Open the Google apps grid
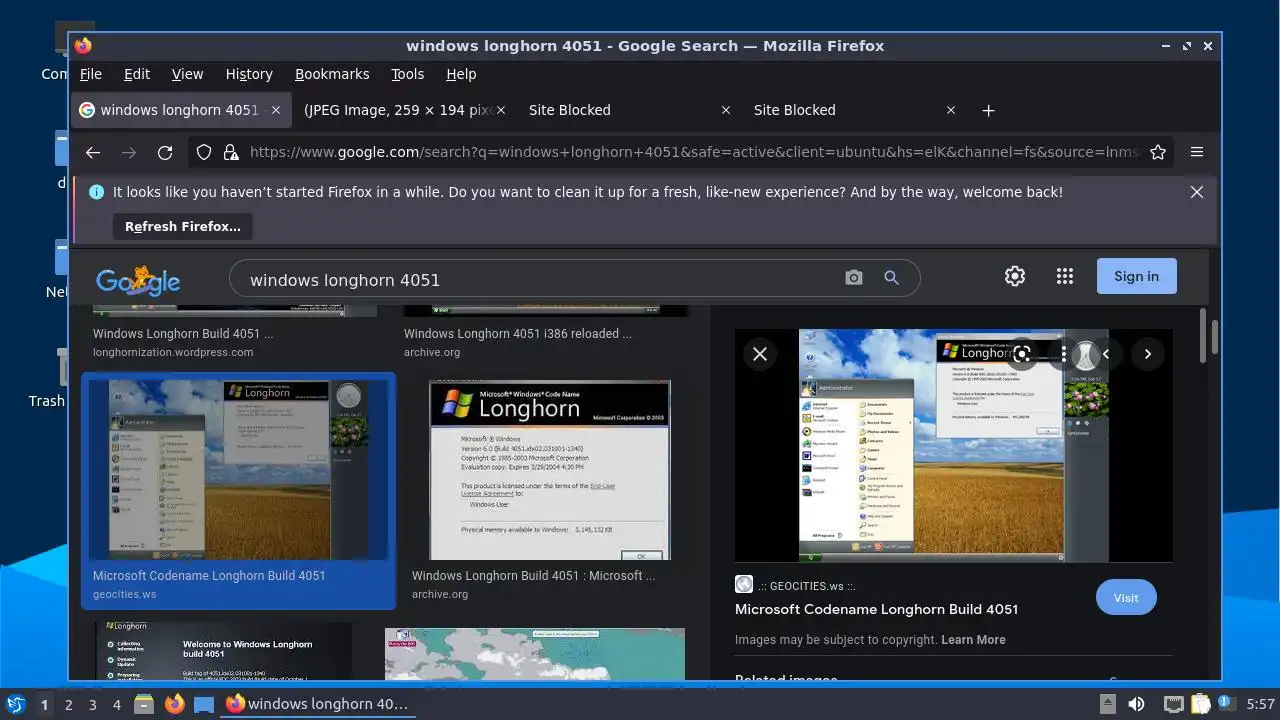Screen dimensions: 1280x720 (x=1065, y=276)
